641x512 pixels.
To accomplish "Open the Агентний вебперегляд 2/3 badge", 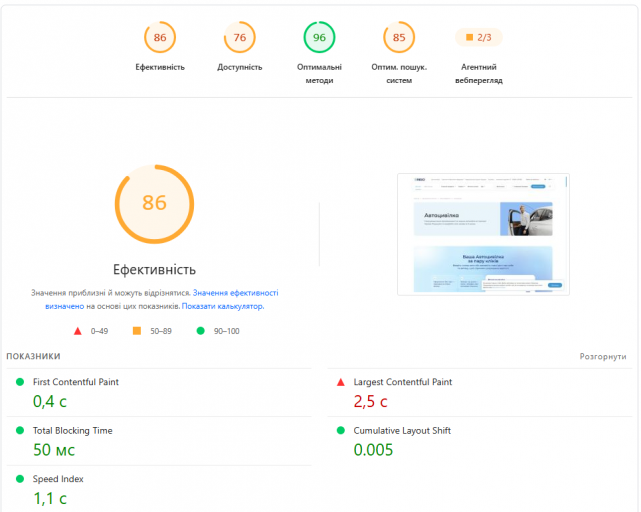I will coord(479,37).
